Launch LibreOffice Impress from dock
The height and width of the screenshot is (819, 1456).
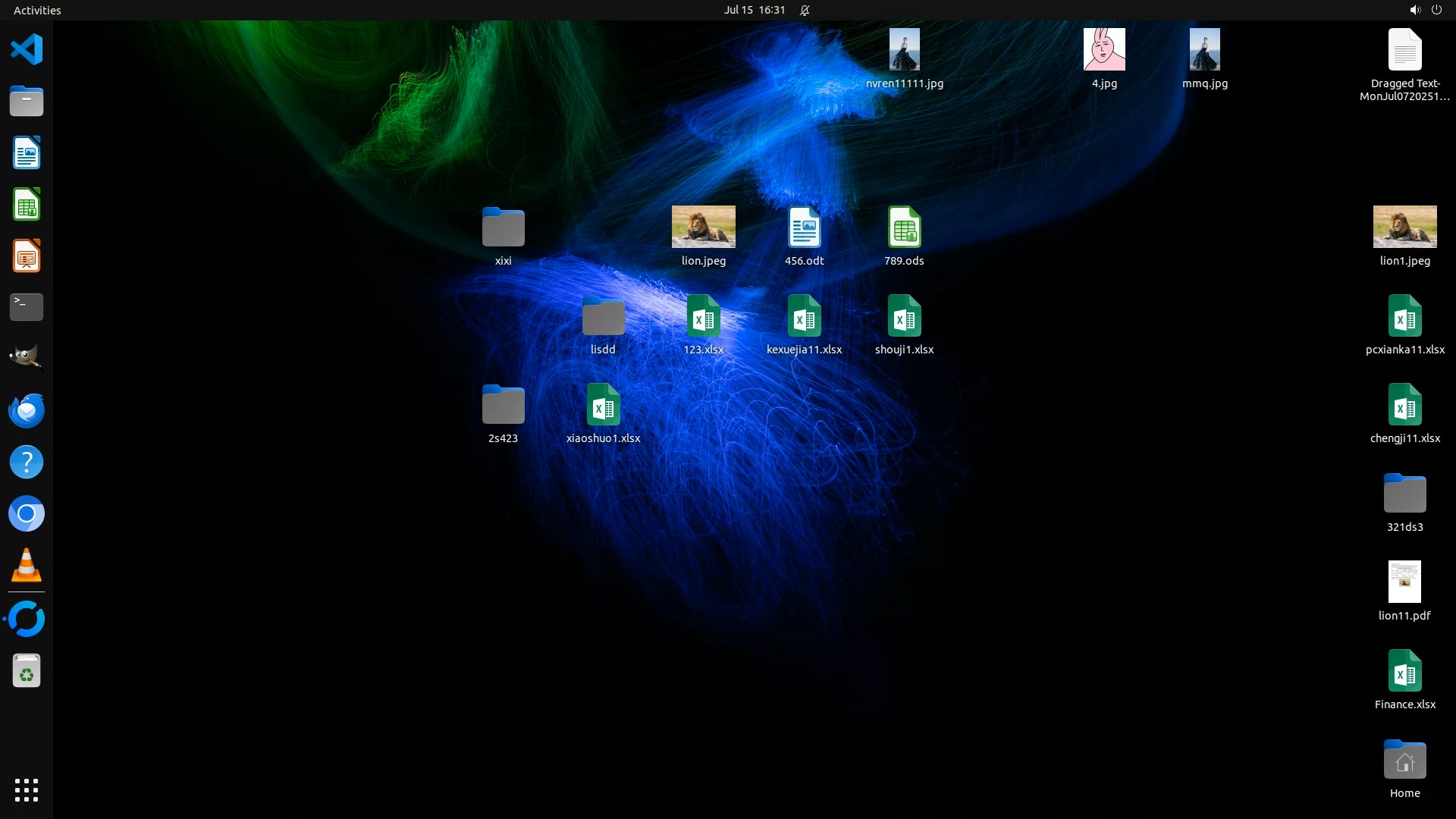[x=27, y=256]
